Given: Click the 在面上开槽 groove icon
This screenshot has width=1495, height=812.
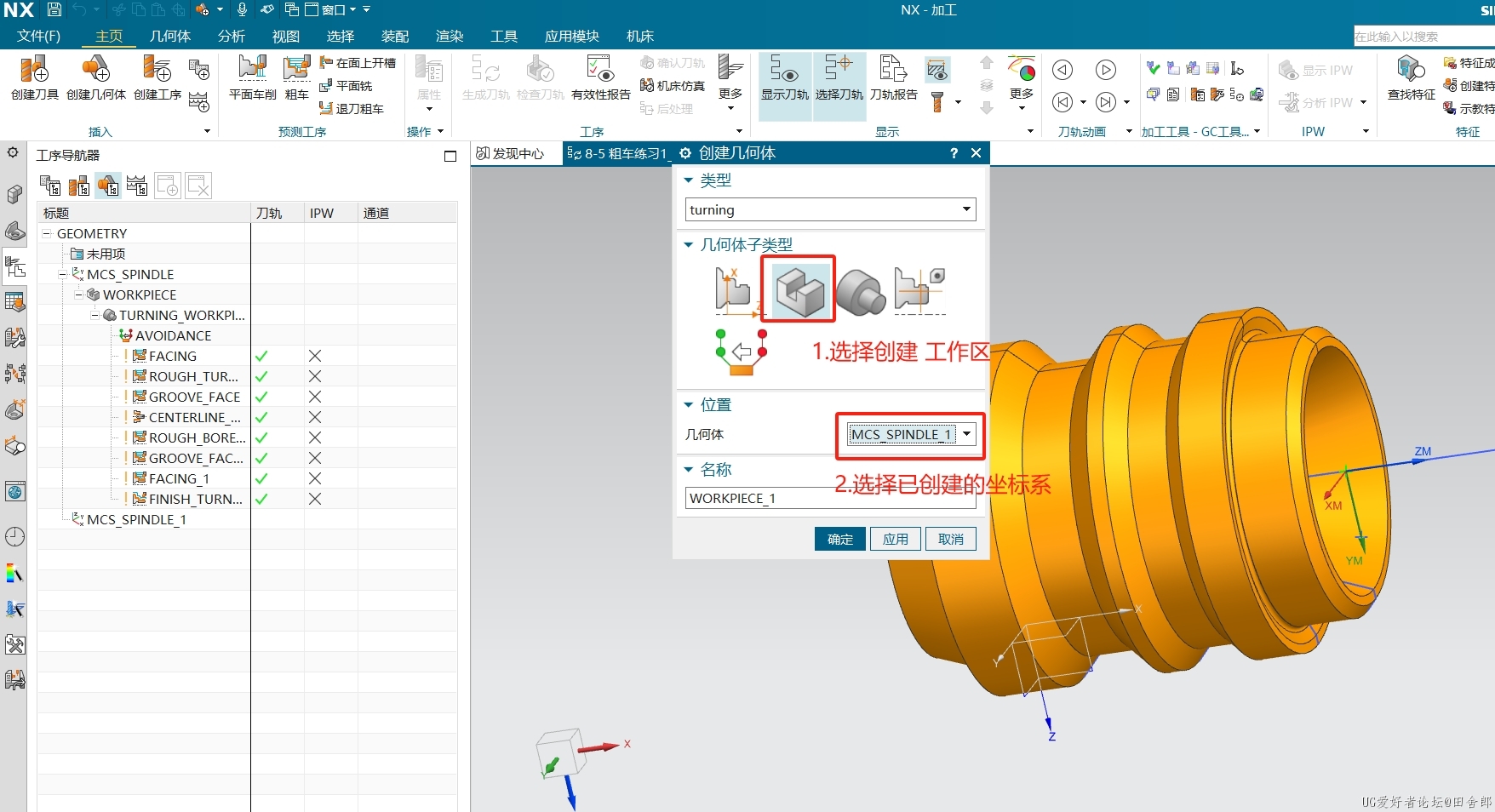Looking at the screenshot, I should tap(358, 63).
